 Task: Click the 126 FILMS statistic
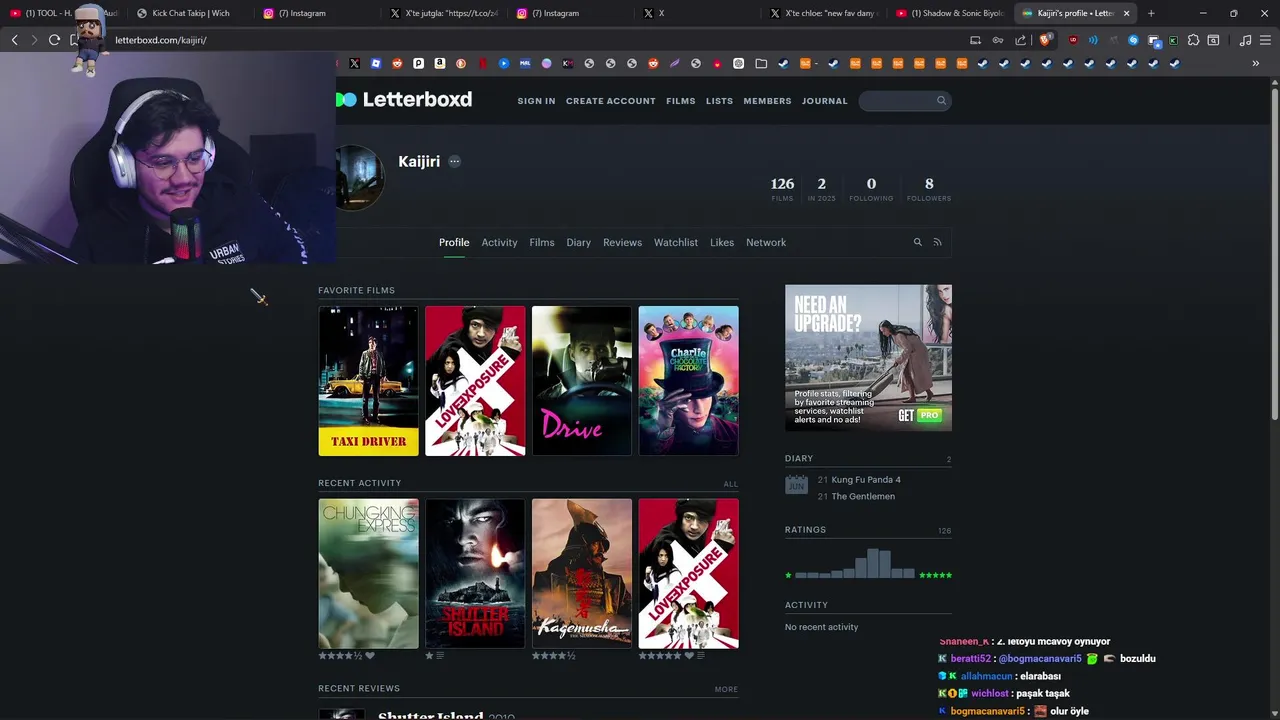coord(782,189)
